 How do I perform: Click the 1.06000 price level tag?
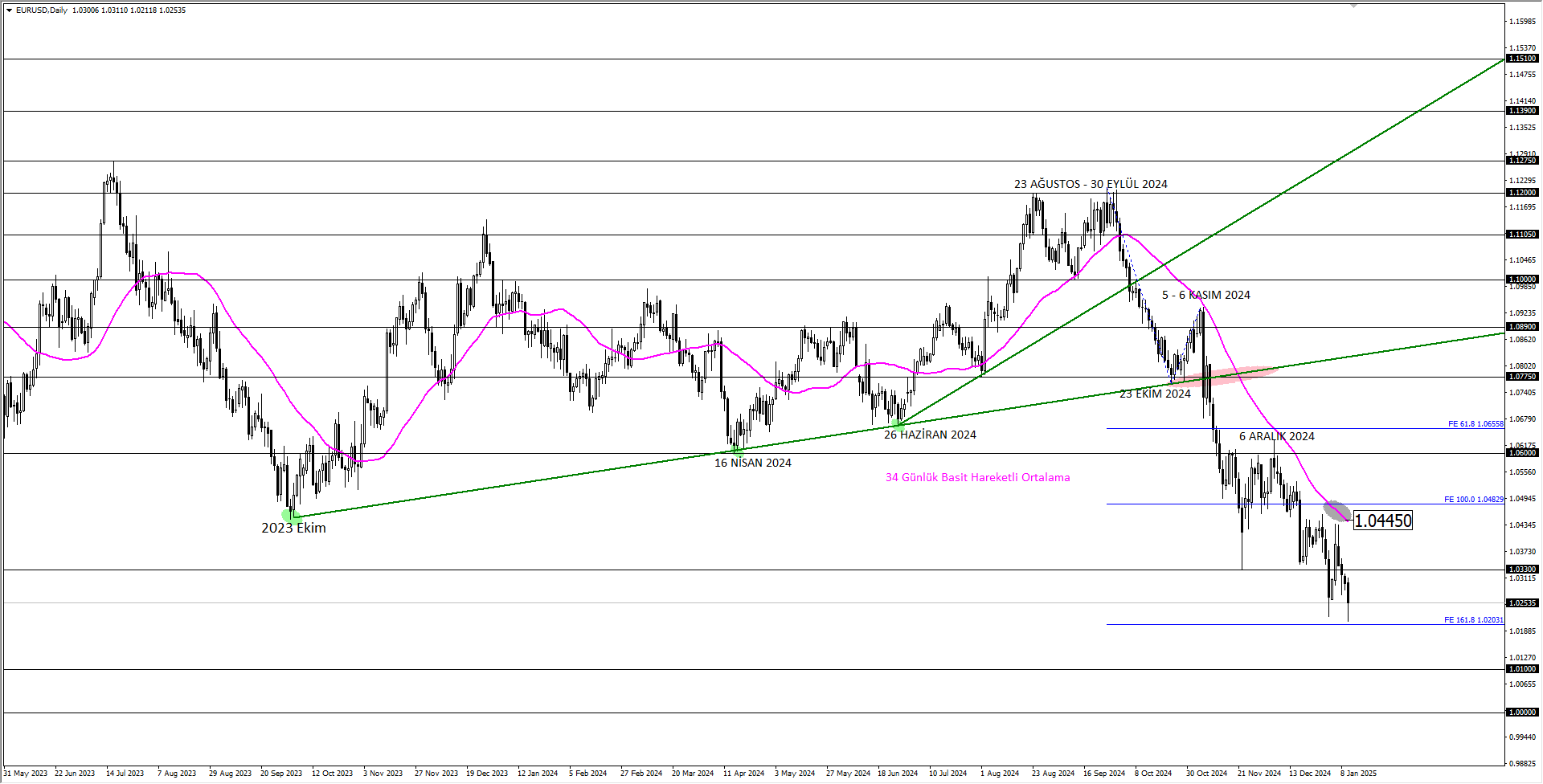tap(1522, 453)
